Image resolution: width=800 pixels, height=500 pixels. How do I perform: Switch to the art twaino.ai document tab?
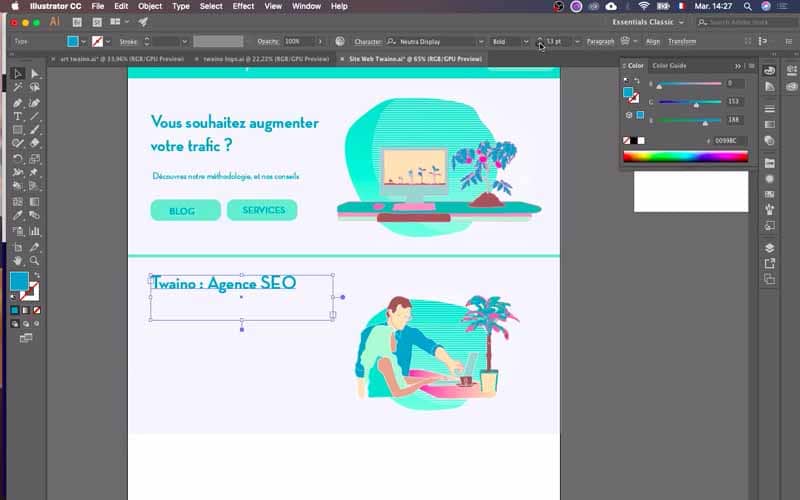click(x=122, y=59)
